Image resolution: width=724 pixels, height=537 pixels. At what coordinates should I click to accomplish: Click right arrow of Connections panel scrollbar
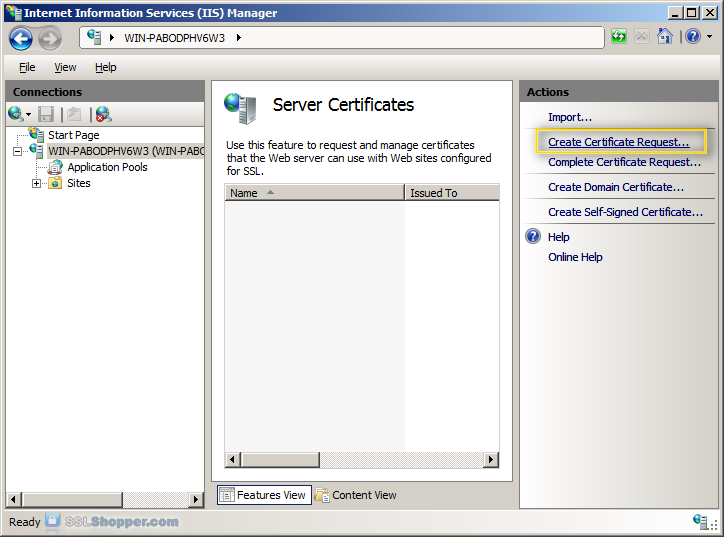(x=196, y=499)
